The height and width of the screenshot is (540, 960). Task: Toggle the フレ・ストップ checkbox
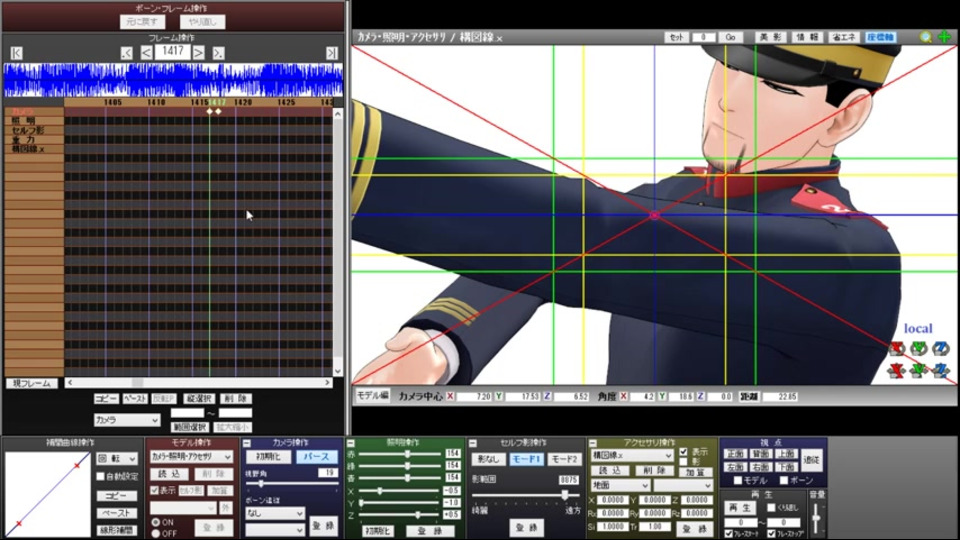tap(771, 534)
